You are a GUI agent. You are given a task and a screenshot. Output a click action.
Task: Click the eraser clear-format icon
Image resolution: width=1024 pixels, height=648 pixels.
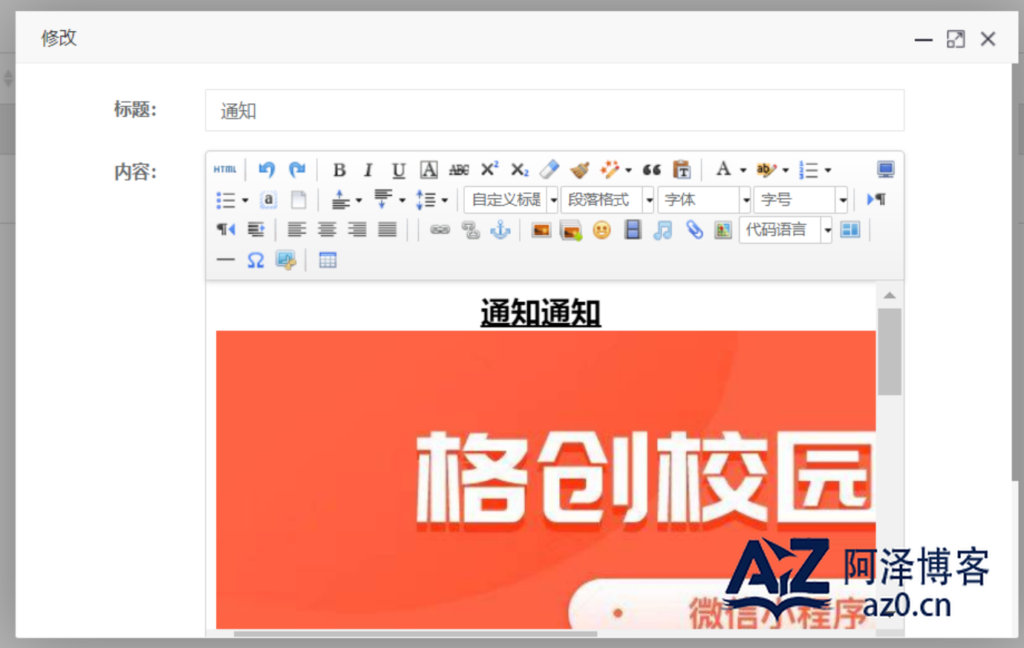pyautogui.click(x=549, y=170)
